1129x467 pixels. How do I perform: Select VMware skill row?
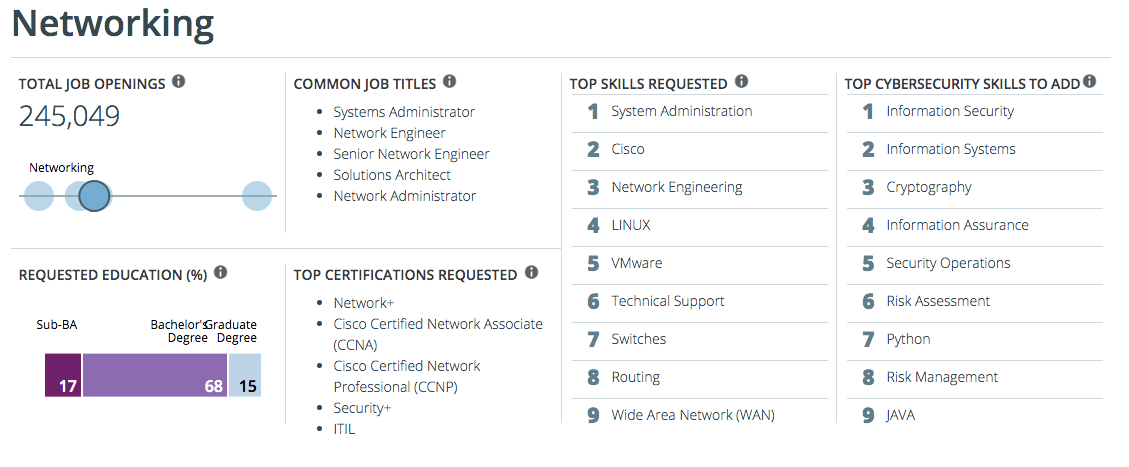tap(637, 263)
